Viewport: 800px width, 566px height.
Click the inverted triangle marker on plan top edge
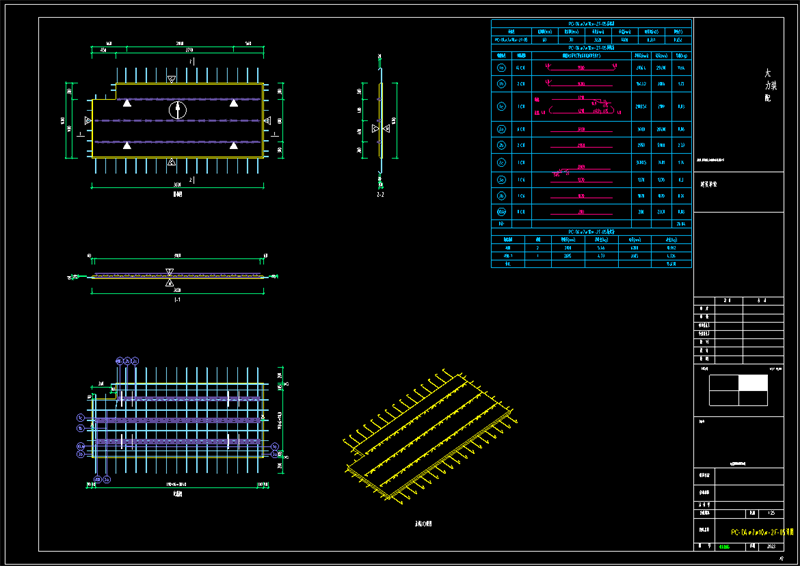pos(172,79)
